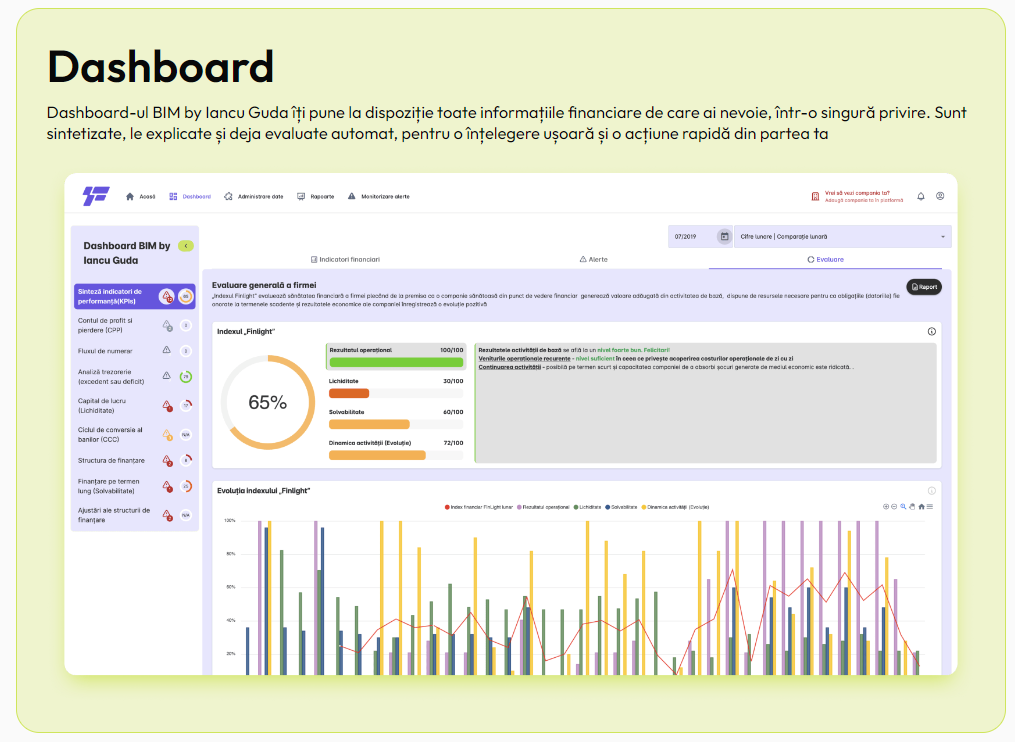Click the red company building icon
The width and height of the screenshot is (1015, 742).
815,196
